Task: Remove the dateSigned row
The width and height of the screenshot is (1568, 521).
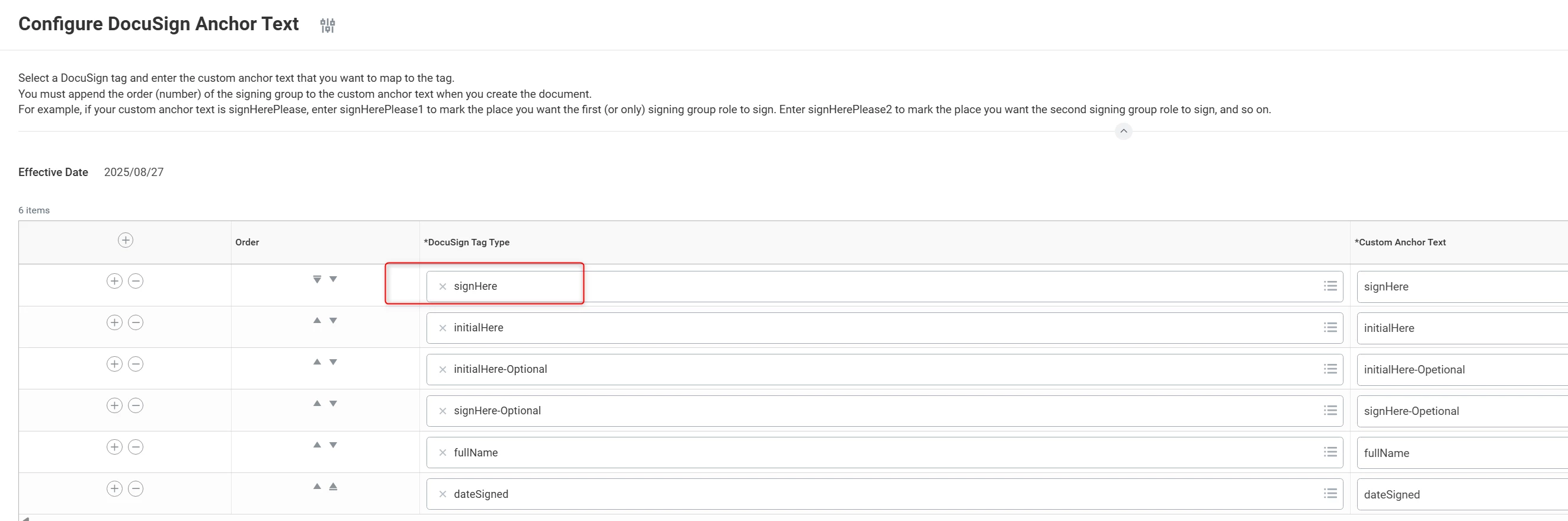Action: (x=136, y=488)
